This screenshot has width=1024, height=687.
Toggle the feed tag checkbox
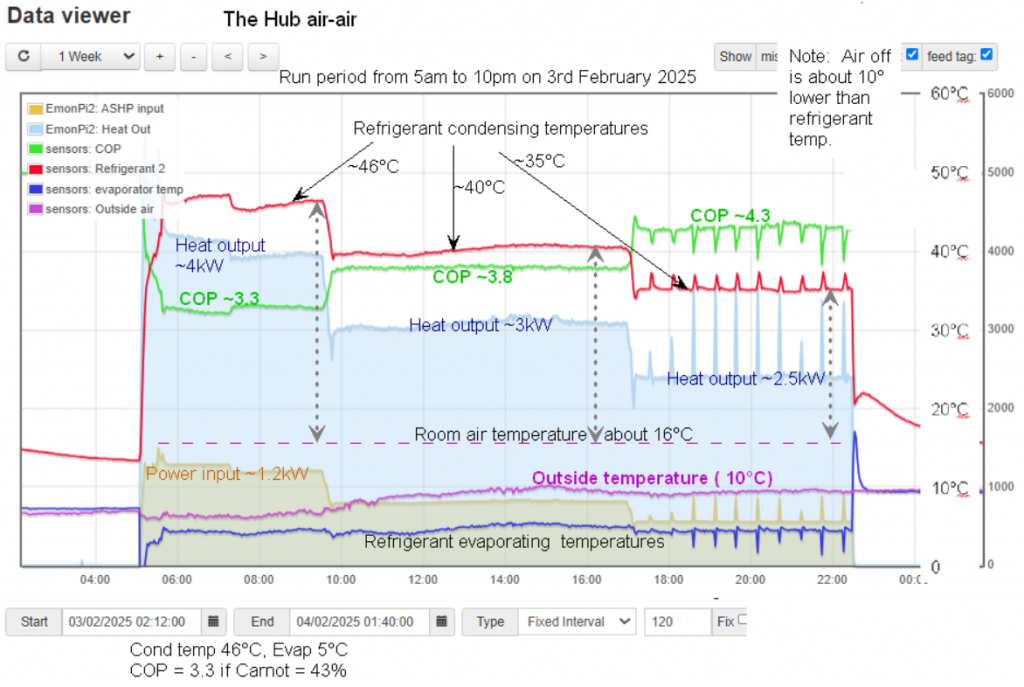coord(987,55)
